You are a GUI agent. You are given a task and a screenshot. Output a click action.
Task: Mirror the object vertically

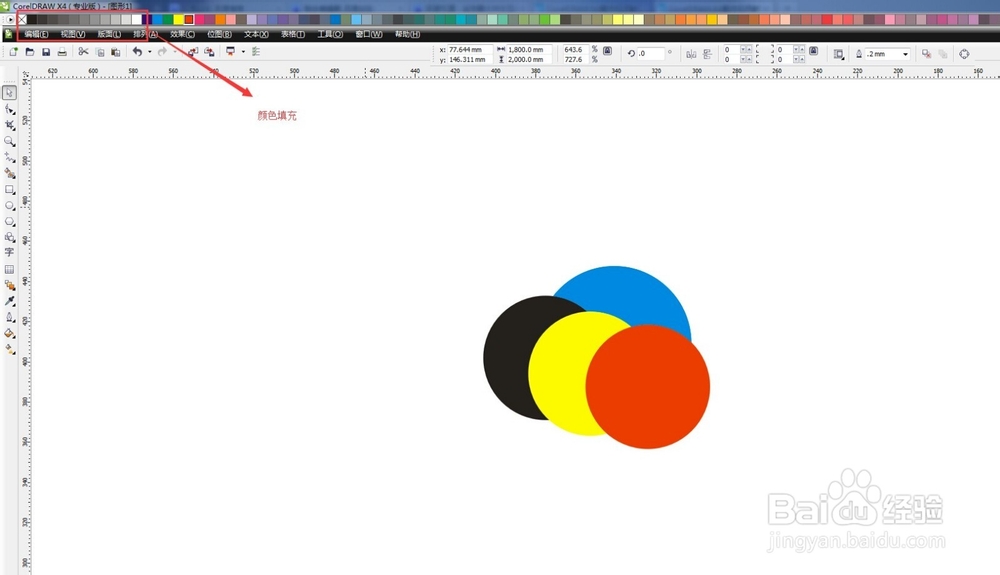click(x=707, y=54)
